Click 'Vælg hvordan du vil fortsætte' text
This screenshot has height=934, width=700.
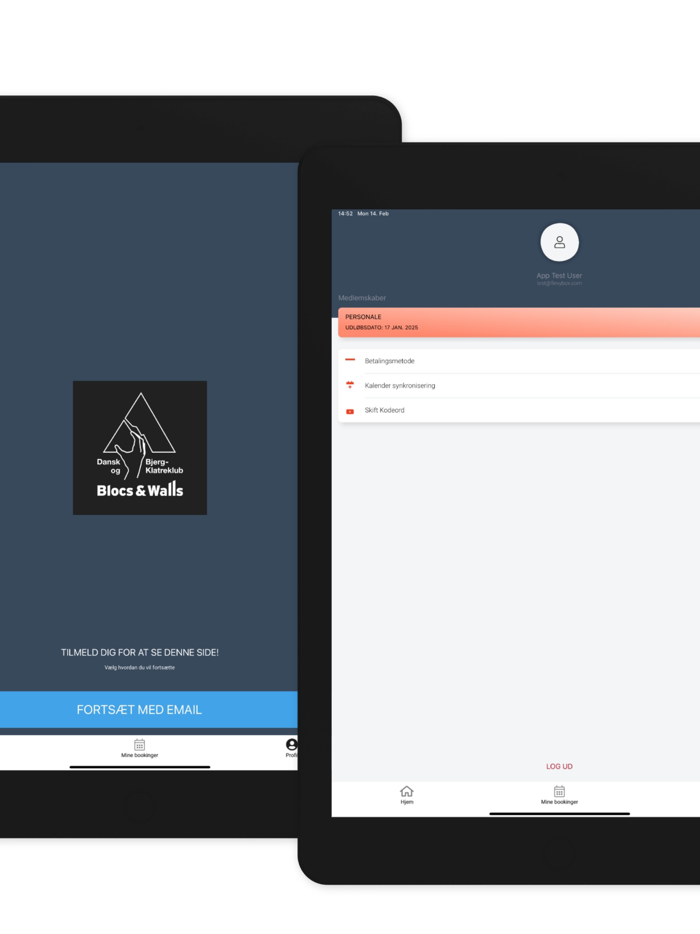(x=139, y=667)
